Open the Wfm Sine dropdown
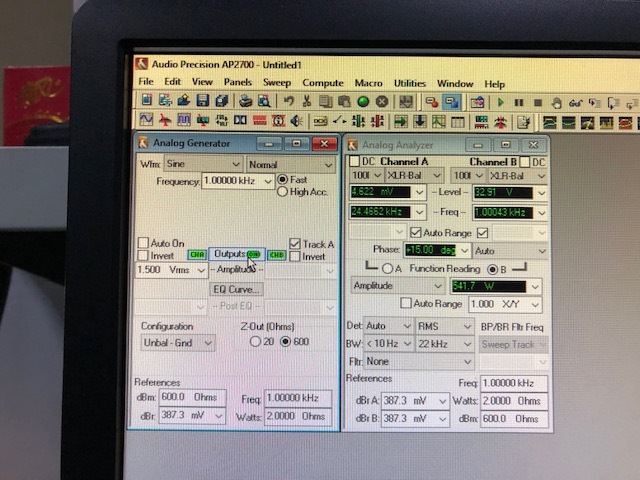640x480 pixels. pos(203,164)
